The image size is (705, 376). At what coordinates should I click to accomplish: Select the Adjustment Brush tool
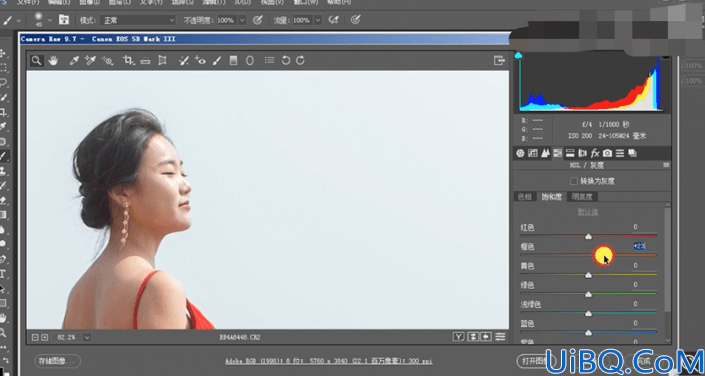coord(217,61)
